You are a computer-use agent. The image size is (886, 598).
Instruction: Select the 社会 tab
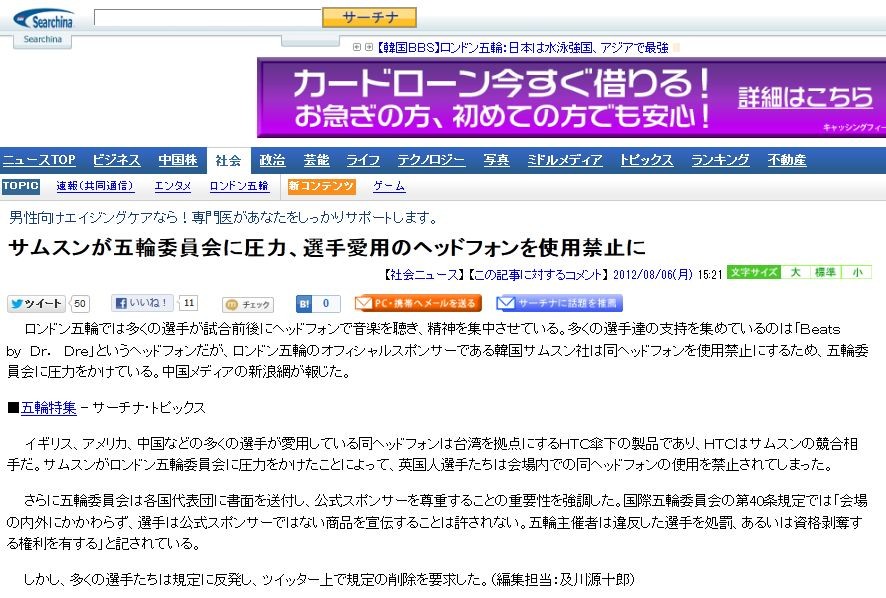point(228,161)
